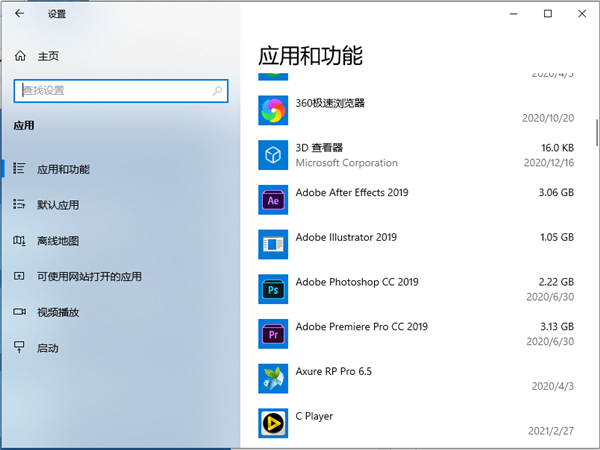The width and height of the screenshot is (600, 450).
Task: Open 可使用网站打开的应用 page
Action: (88, 277)
